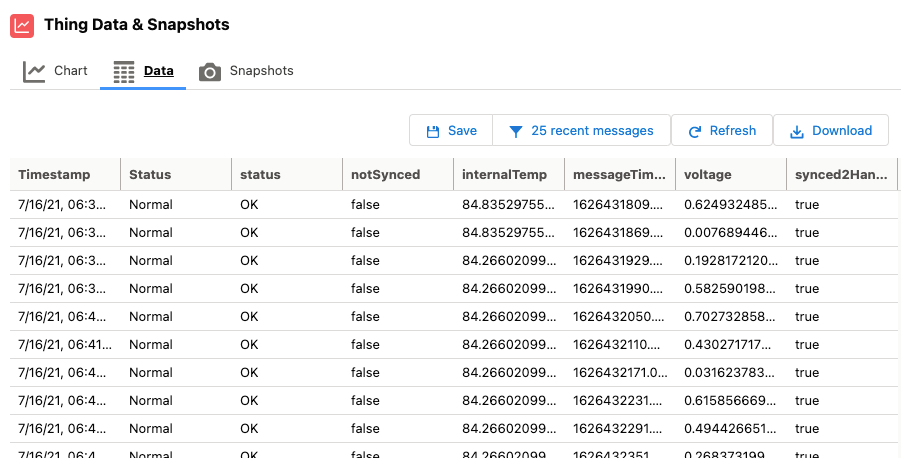This screenshot has height=475, width=912.
Task: Click Normal in the 1626432110 row
Action: (x=151, y=344)
